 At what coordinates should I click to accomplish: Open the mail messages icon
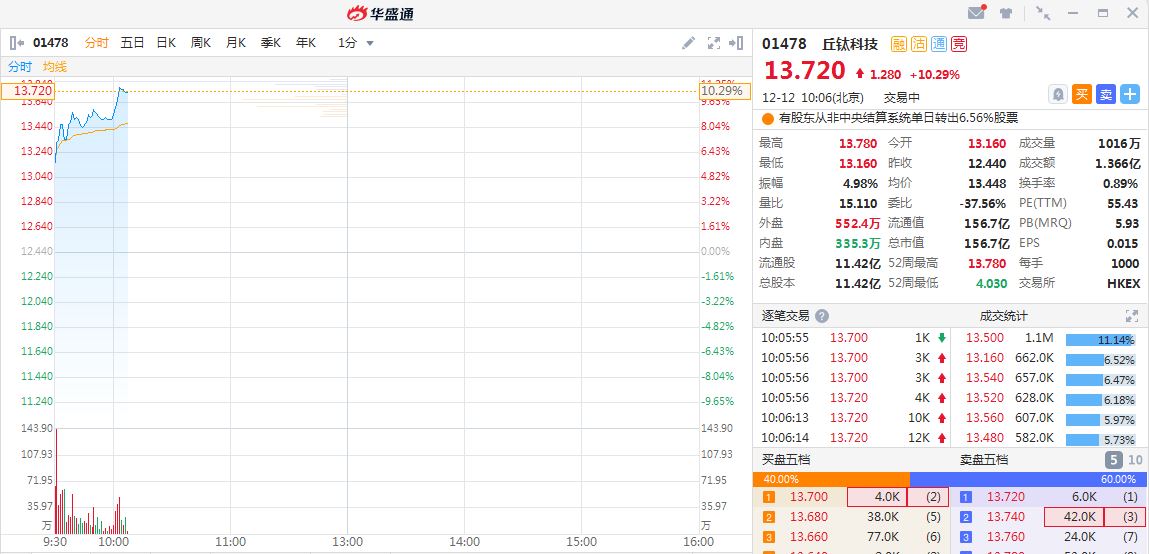(977, 13)
